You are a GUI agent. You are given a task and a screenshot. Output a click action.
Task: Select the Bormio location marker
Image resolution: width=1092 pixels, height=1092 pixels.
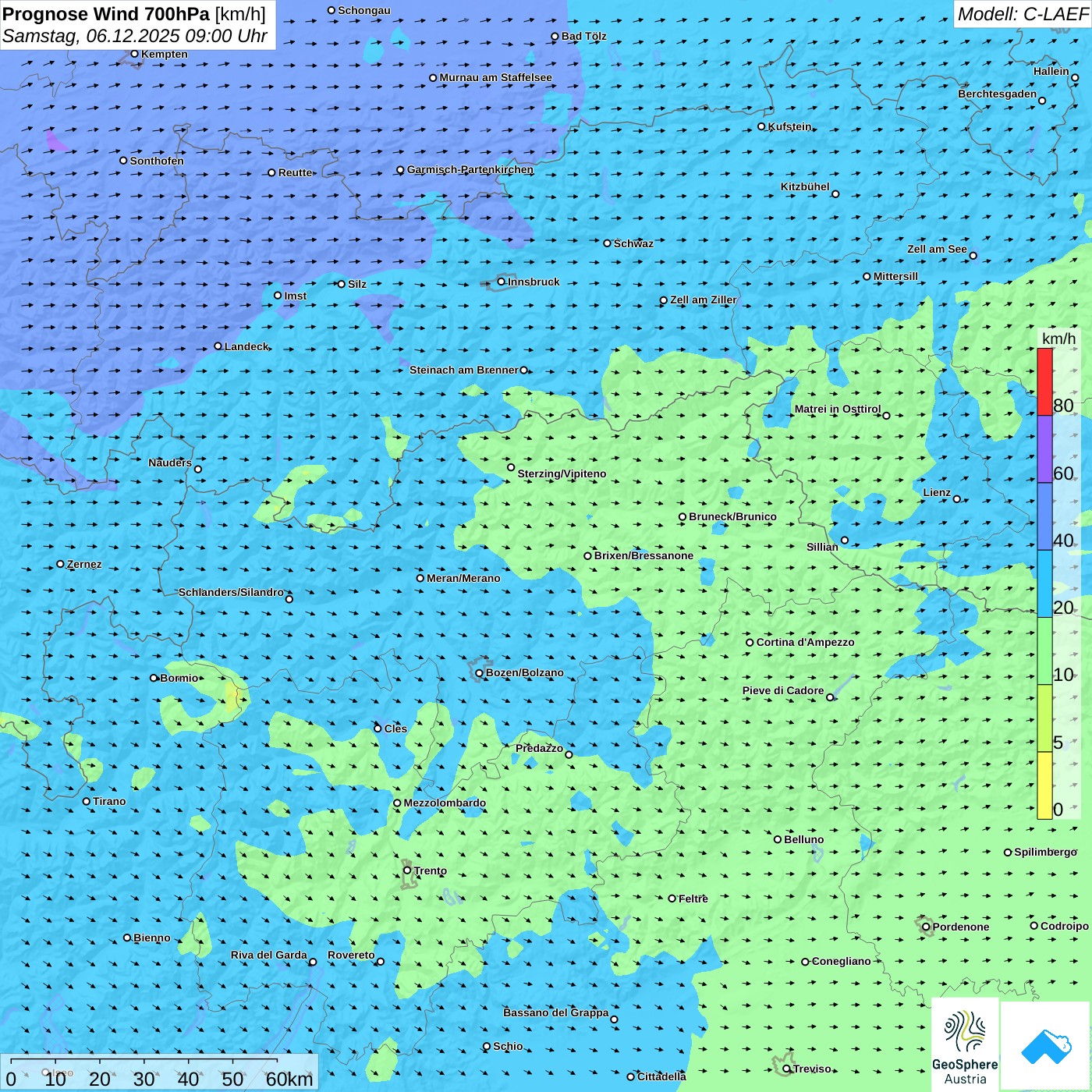[x=154, y=678]
